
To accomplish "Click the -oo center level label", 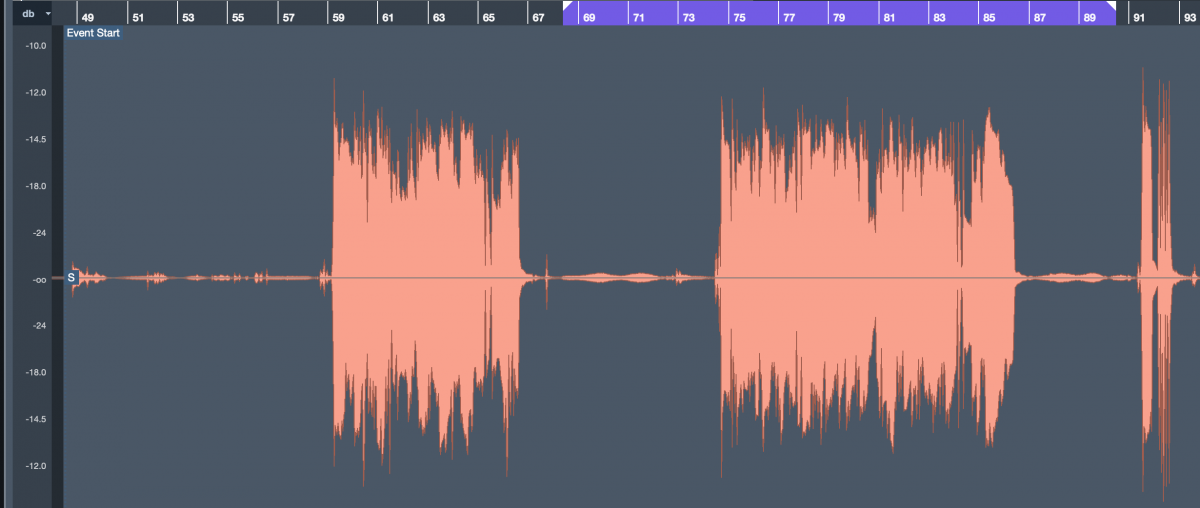I will [34, 280].
